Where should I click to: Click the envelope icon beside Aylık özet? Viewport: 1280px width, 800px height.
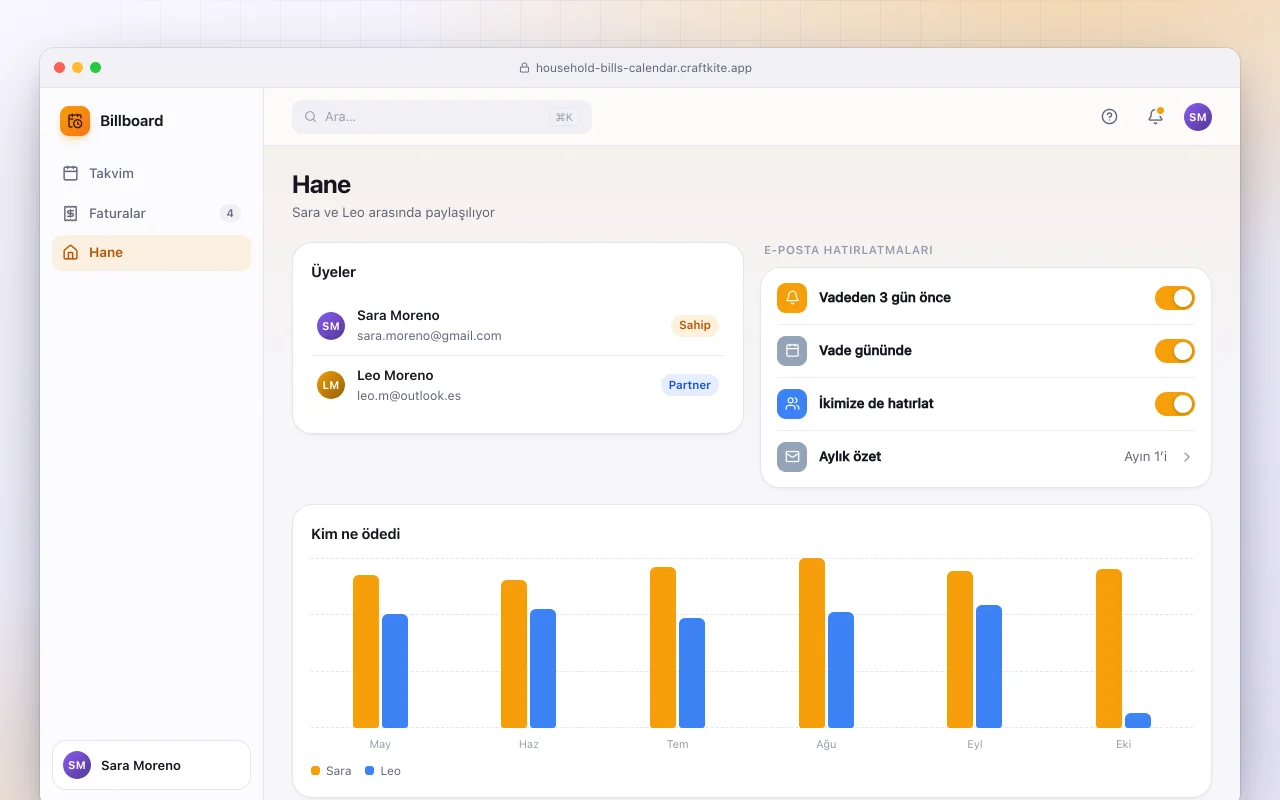pos(792,457)
